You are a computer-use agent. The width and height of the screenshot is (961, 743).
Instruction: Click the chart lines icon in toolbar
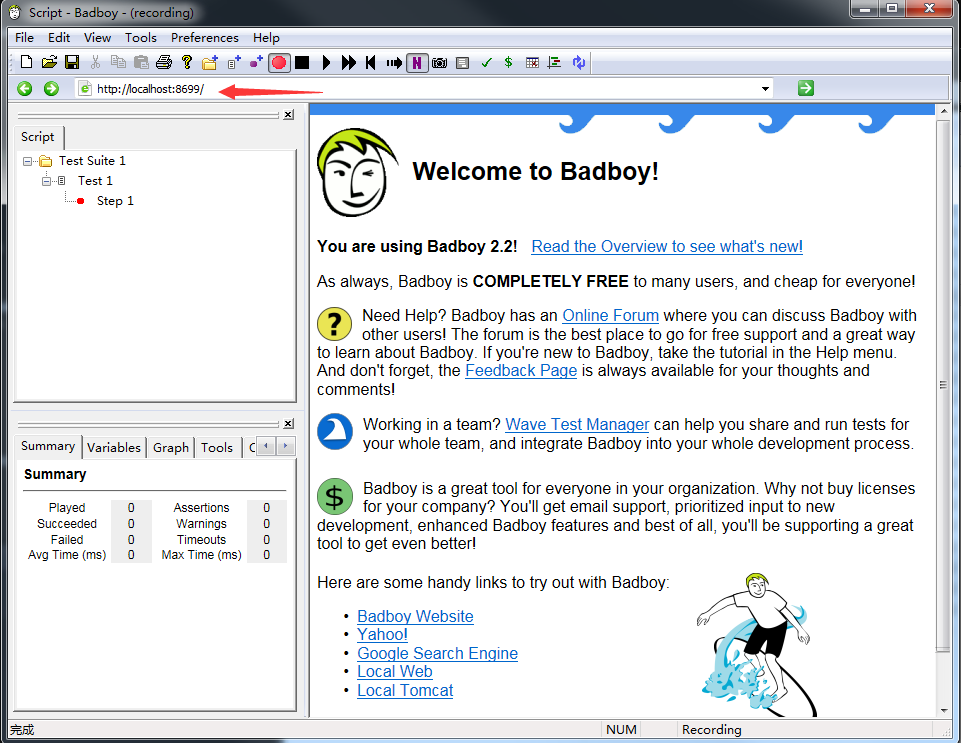click(x=555, y=63)
